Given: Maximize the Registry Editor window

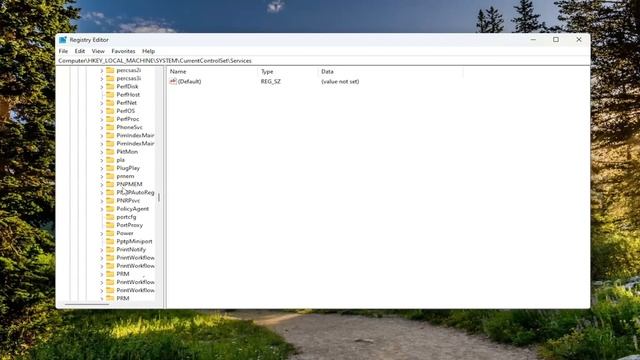Looking at the screenshot, I should (556, 40).
